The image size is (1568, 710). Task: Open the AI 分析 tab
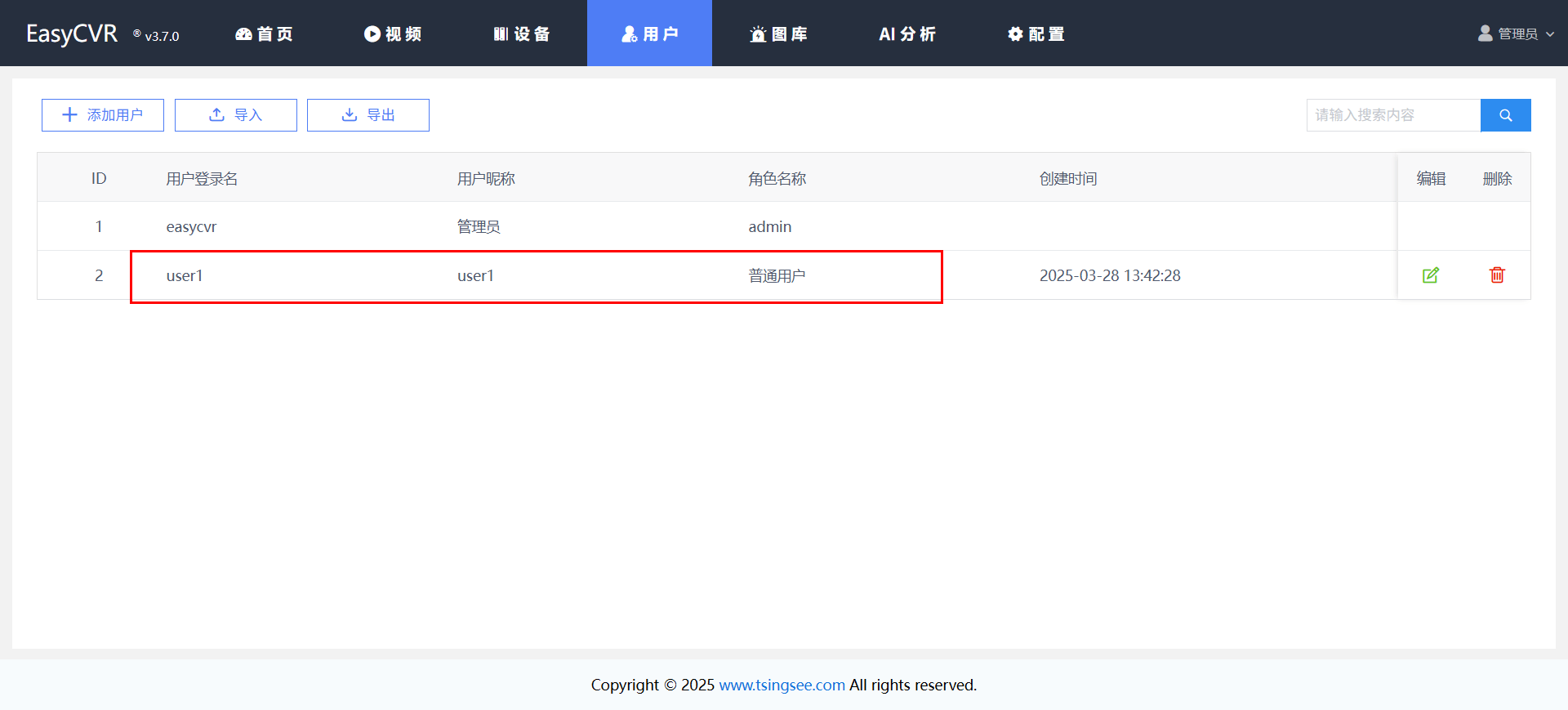pyautogui.click(x=907, y=33)
